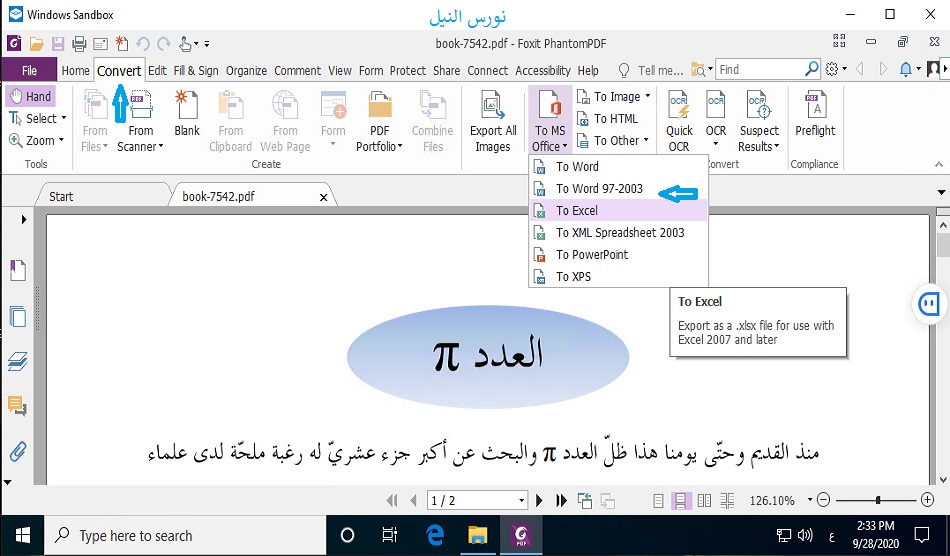This screenshot has height=556, width=950.
Task: Select the Quick OCR tool
Action: coord(679,121)
